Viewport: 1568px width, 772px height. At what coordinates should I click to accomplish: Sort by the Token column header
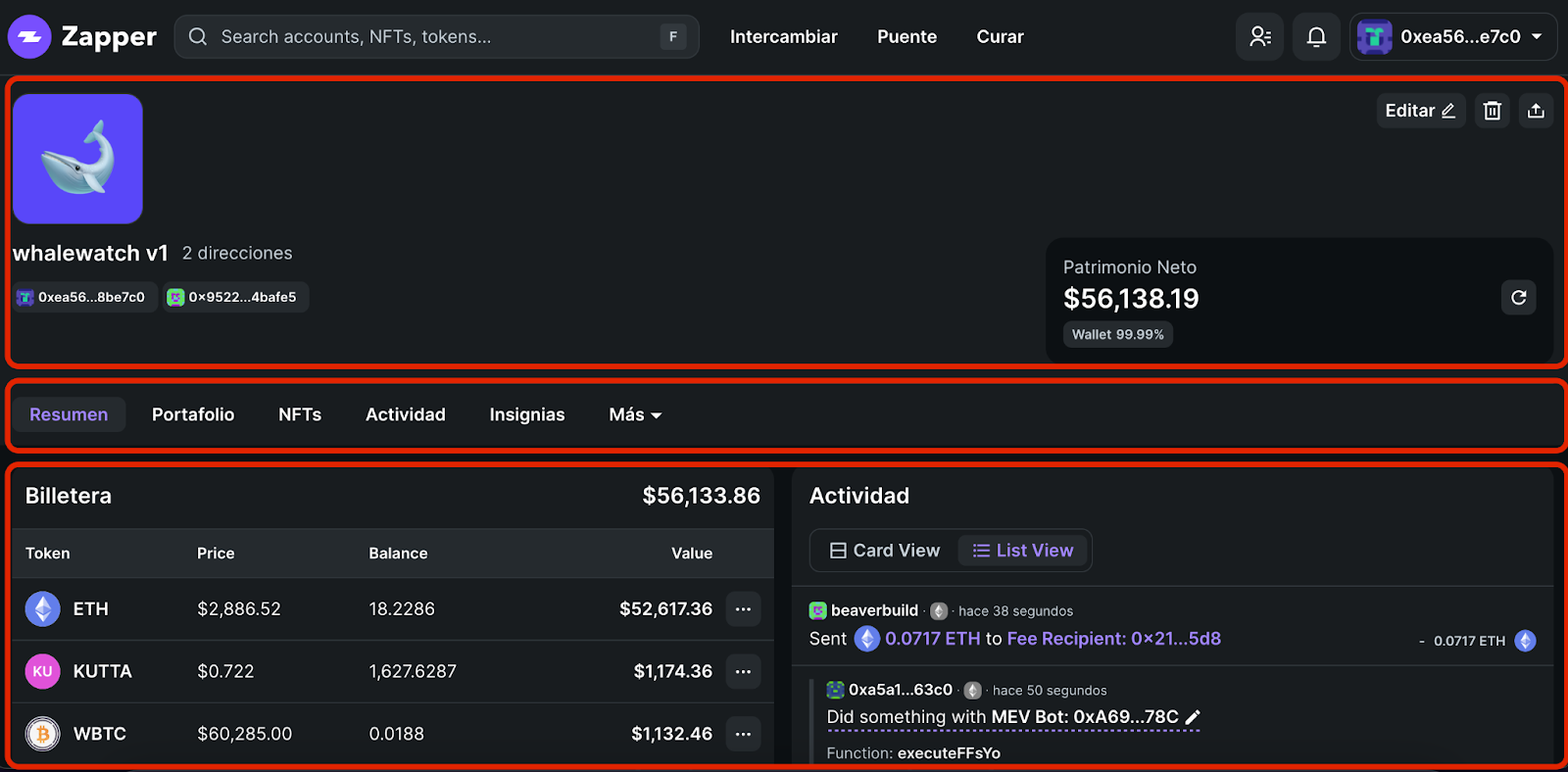click(48, 554)
